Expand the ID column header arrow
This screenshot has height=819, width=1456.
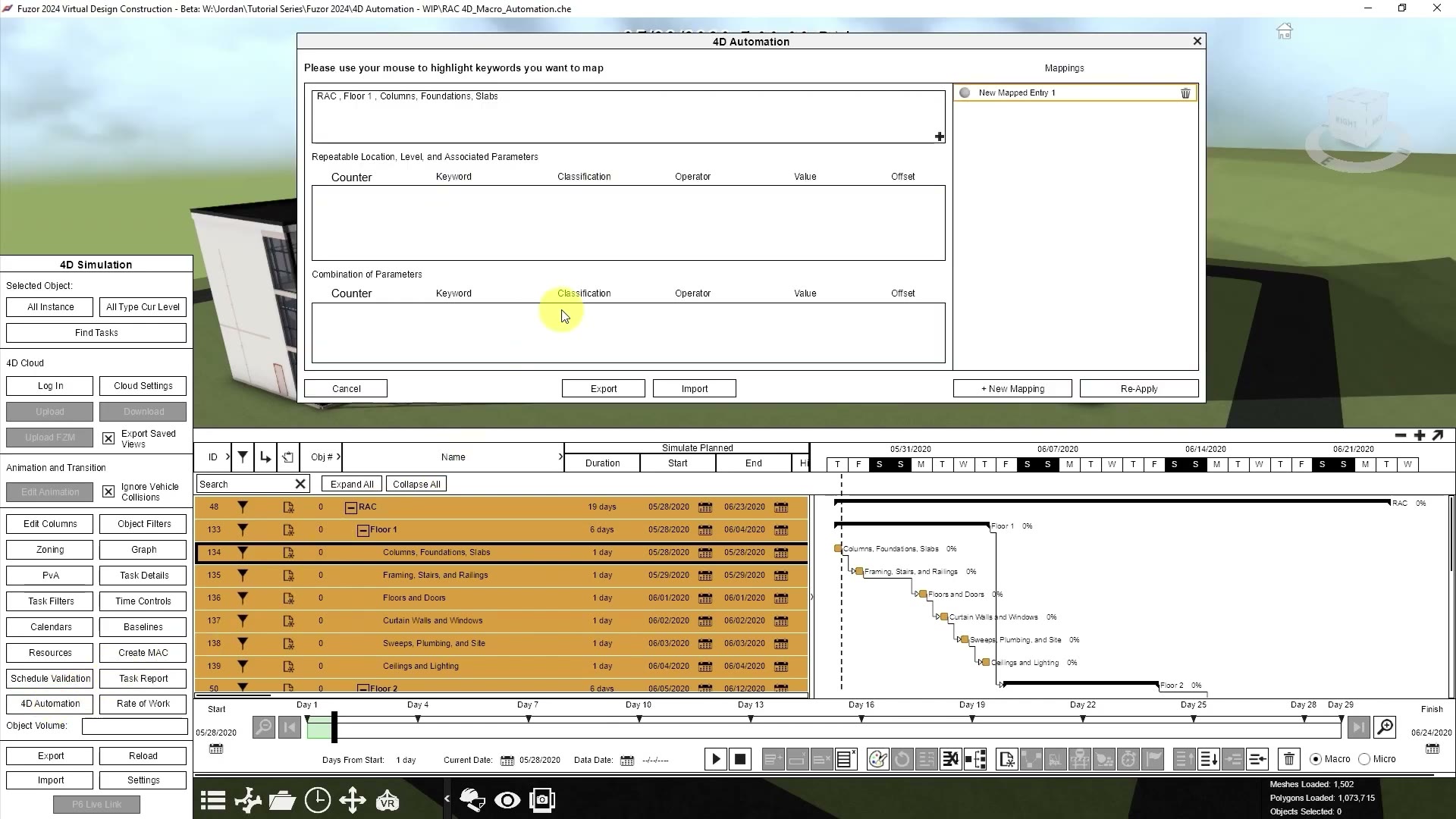click(x=227, y=457)
